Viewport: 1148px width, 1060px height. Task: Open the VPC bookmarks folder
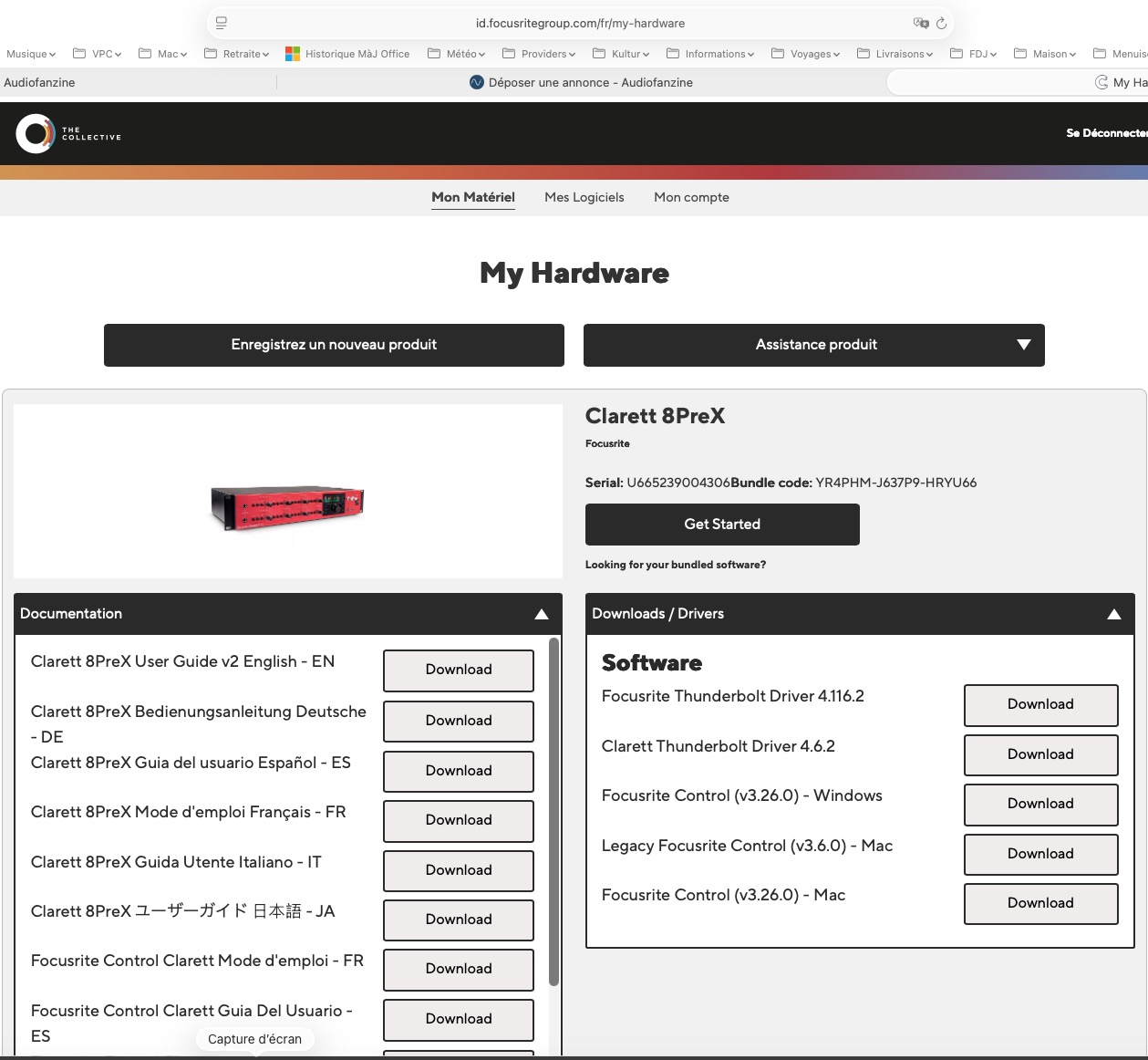[97, 54]
